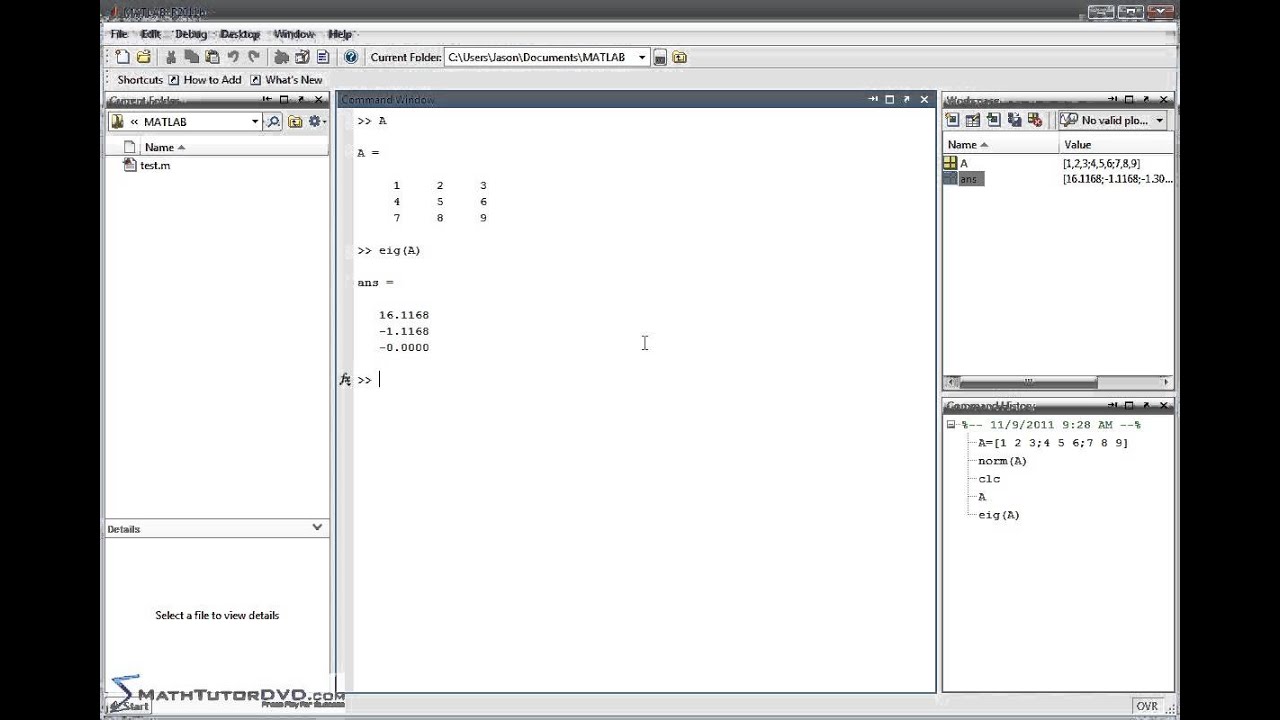
Task: Expand MATLAB folder address dropdown
Action: coord(255,122)
